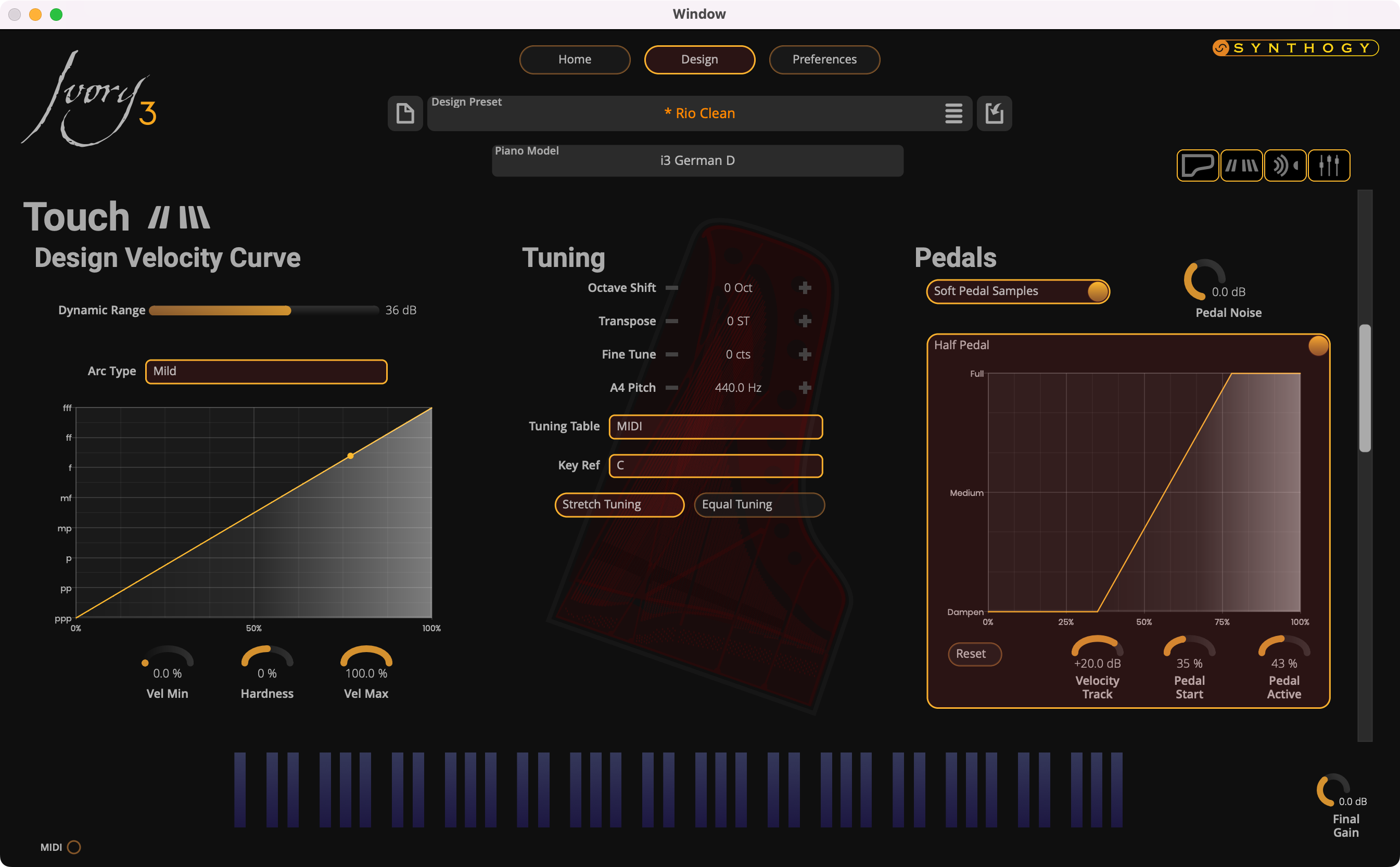Click the Pedal Start knob
This screenshot has height=867, width=1400.
1190,646
